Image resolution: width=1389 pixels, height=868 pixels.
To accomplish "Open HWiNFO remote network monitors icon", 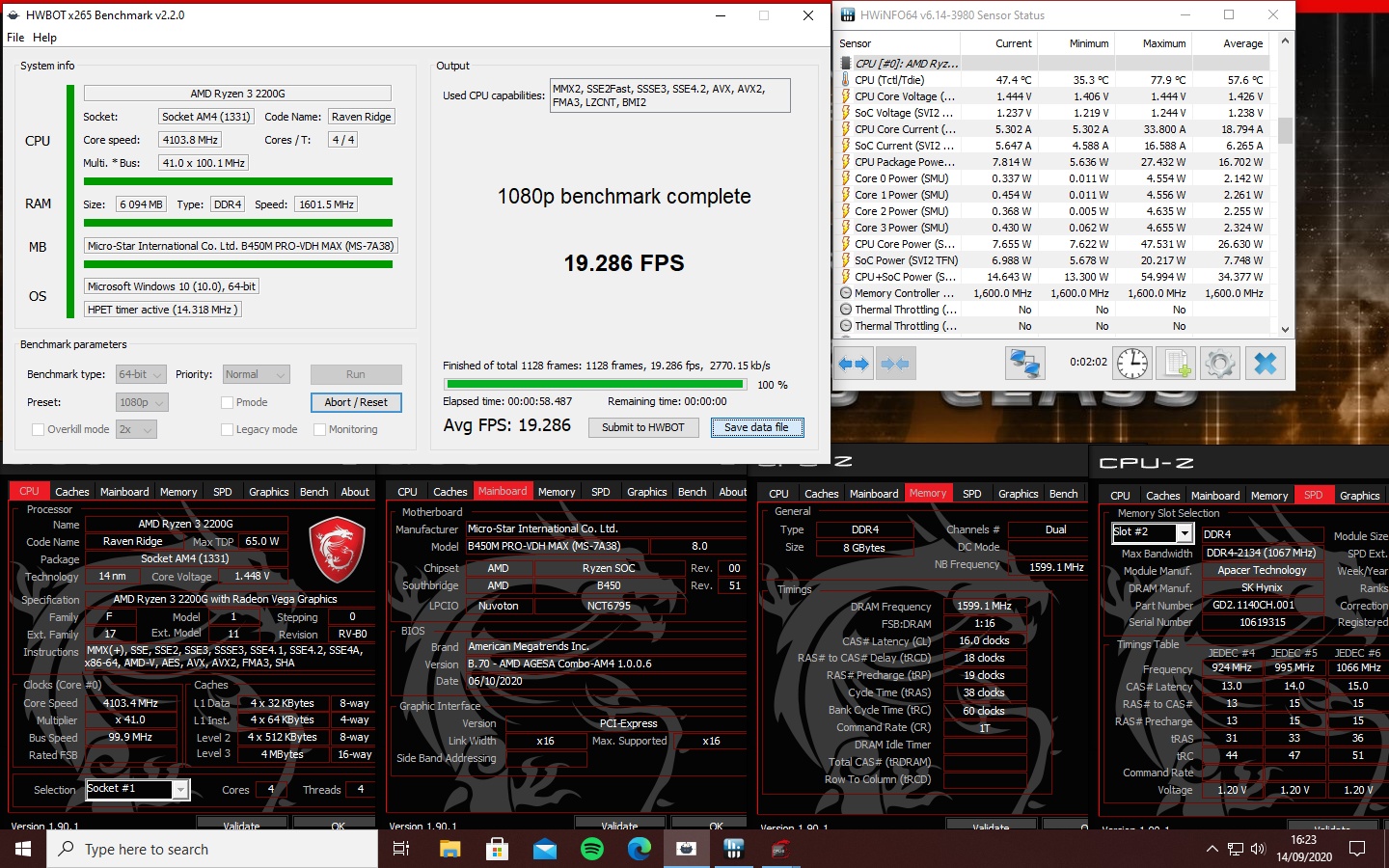I will pyautogui.click(x=1024, y=364).
